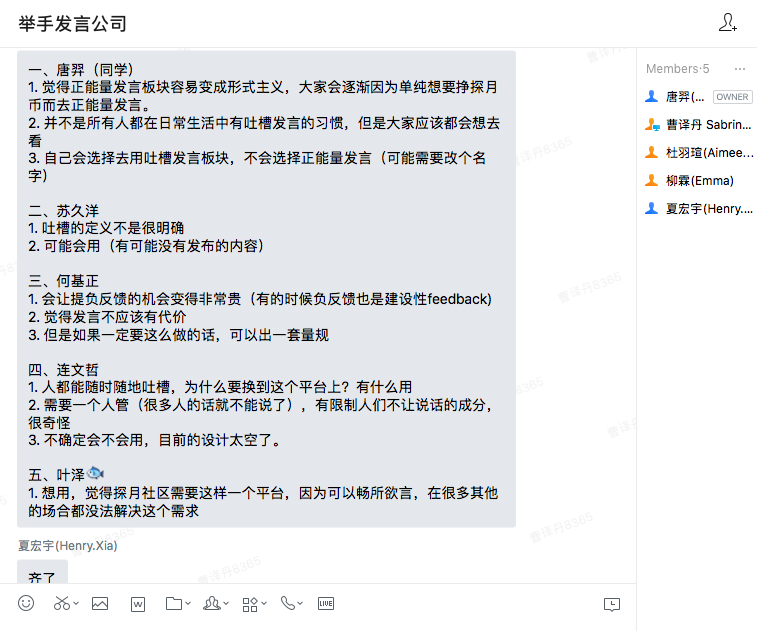This screenshot has height=631, width=757.
Task: Click sender name 夏宏宇(Henry.Xia)
Action: point(68,546)
